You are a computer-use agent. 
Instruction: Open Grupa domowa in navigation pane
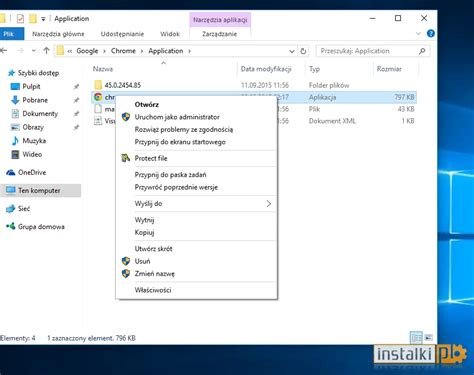[41, 227]
